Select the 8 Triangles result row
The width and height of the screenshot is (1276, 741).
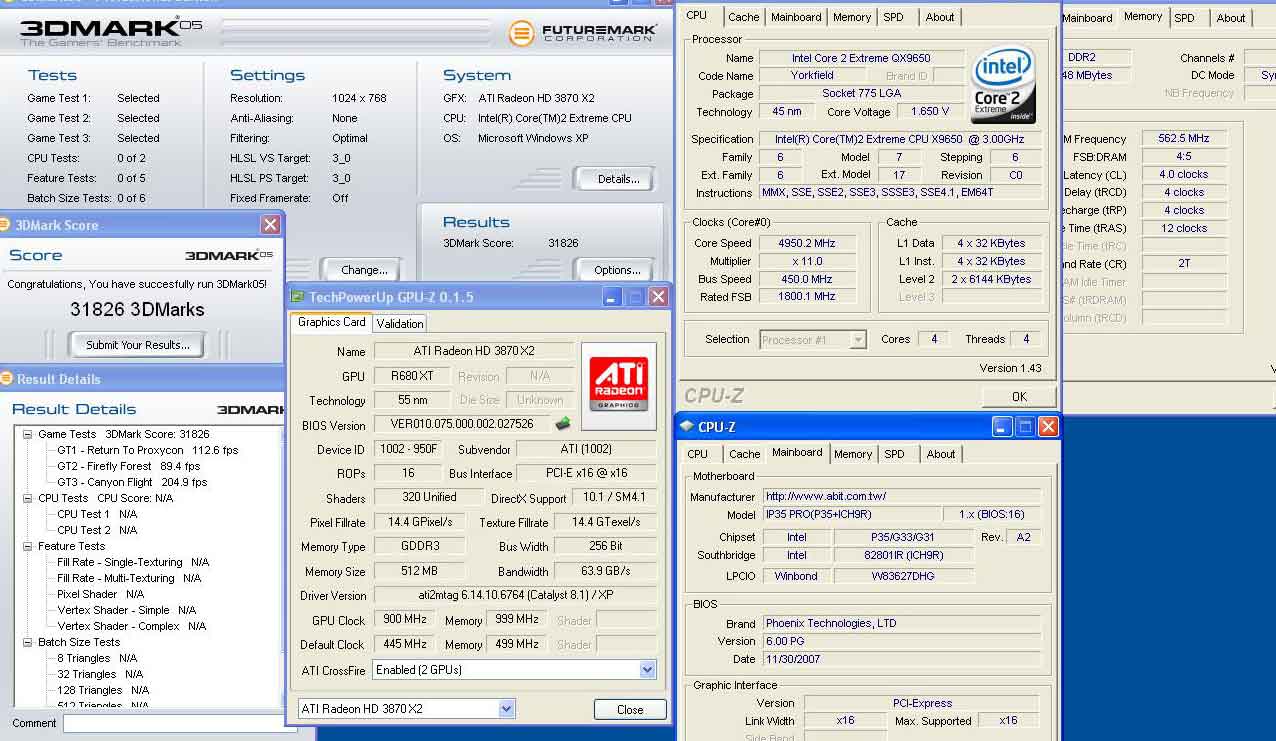97,658
